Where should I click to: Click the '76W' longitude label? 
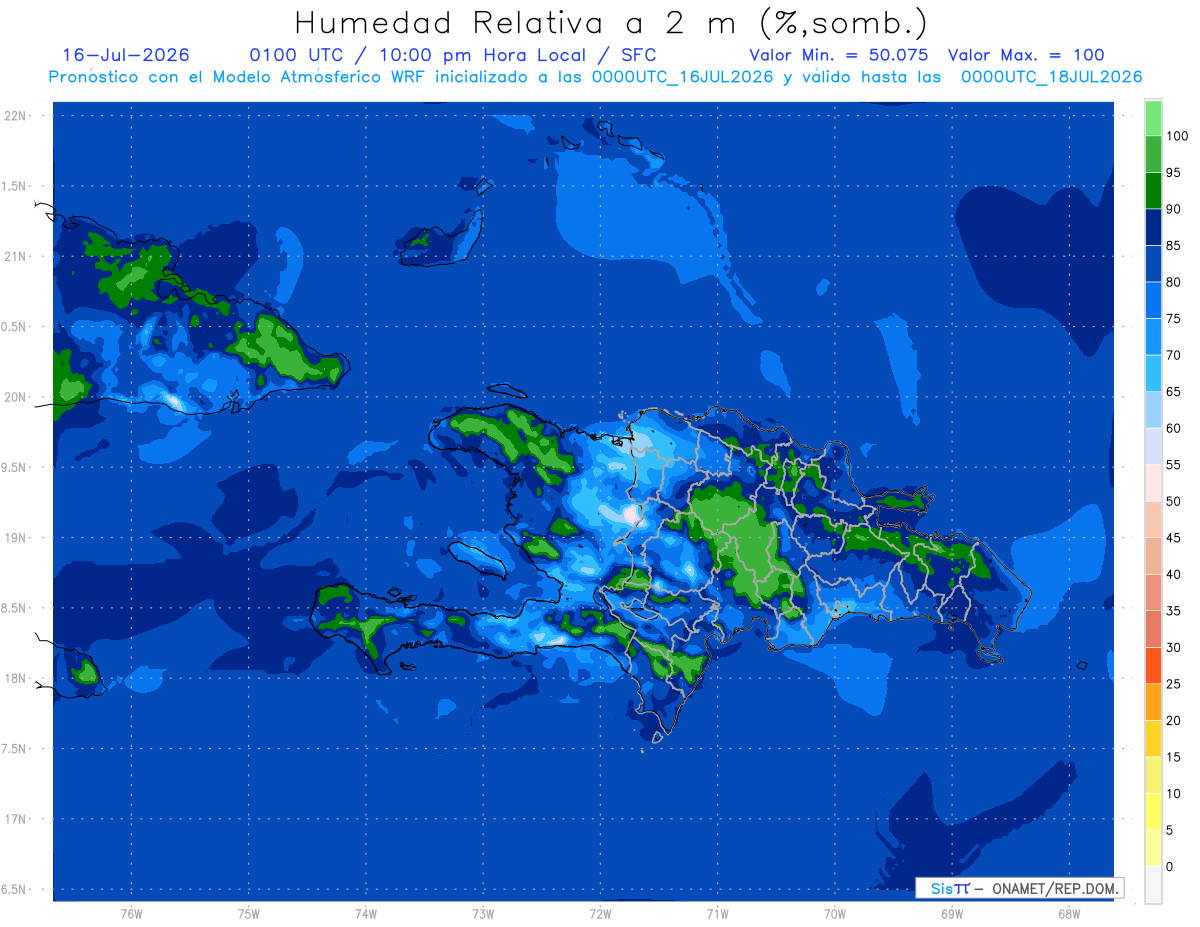tap(131, 914)
